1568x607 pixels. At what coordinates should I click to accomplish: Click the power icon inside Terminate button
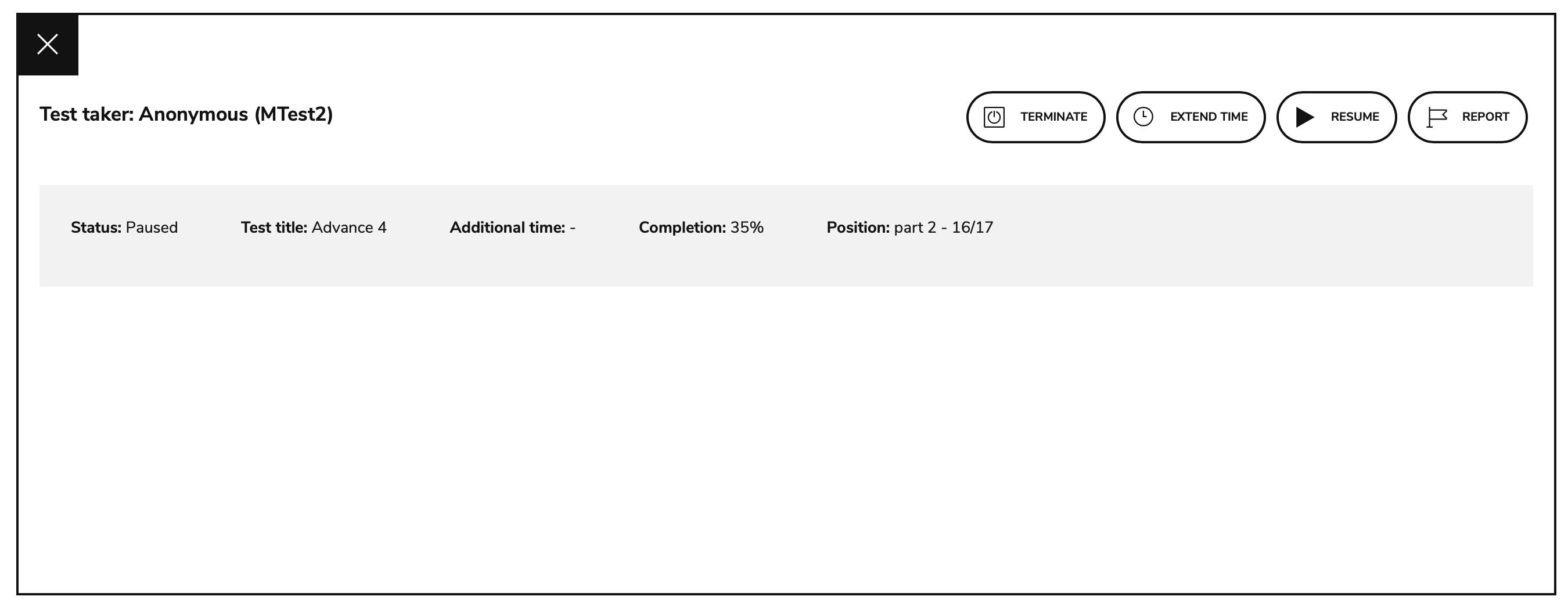pos(995,117)
